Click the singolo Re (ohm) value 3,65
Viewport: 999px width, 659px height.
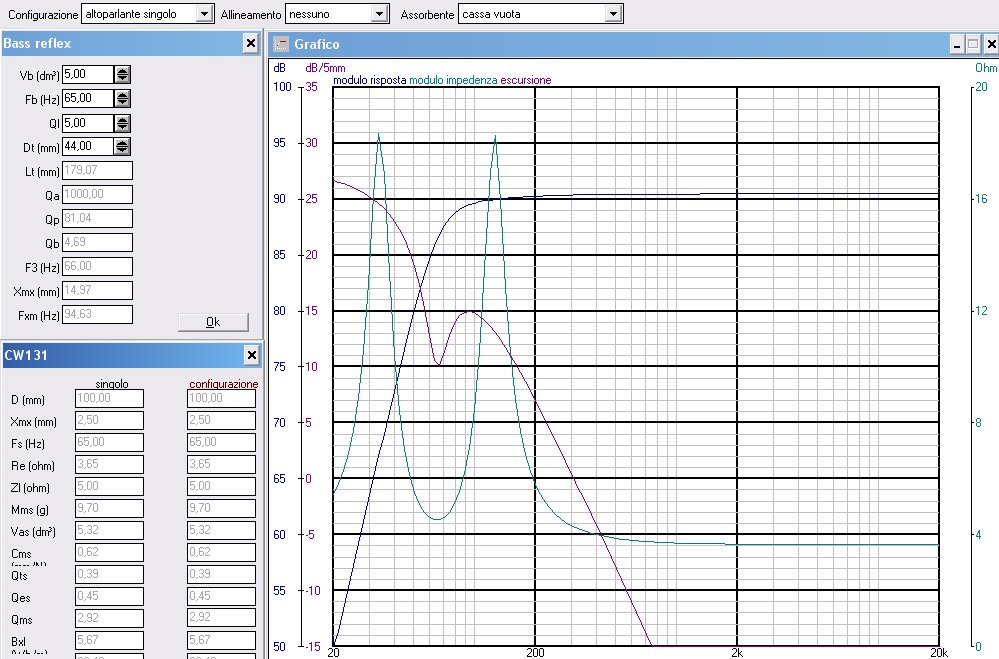pos(110,464)
